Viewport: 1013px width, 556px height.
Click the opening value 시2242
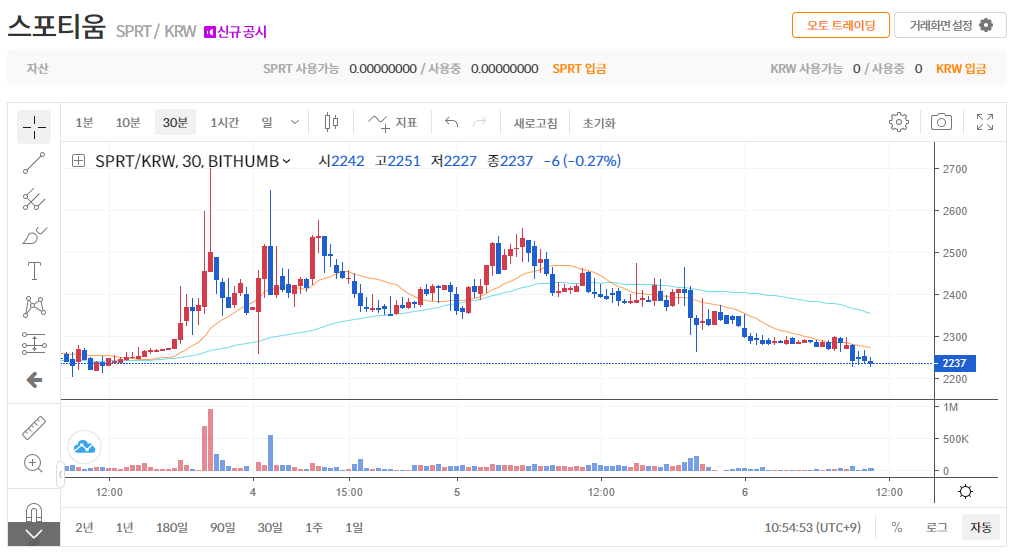coord(342,161)
